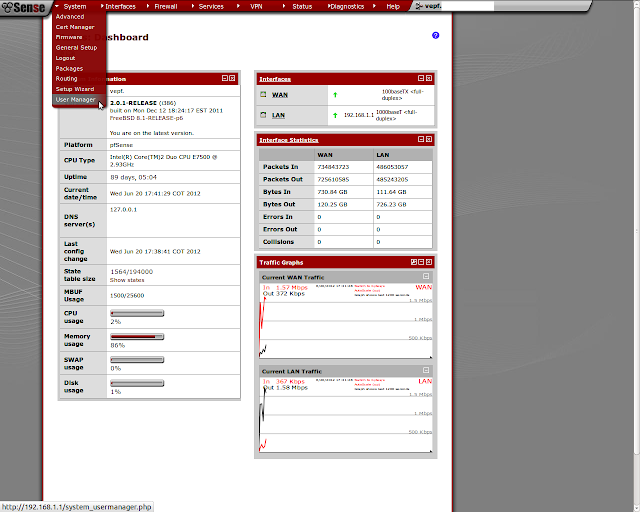The height and width of the screenshot is (512, 640).
Task: Click the Show states link
Action: pyautogui.click(x=127, y=280)
